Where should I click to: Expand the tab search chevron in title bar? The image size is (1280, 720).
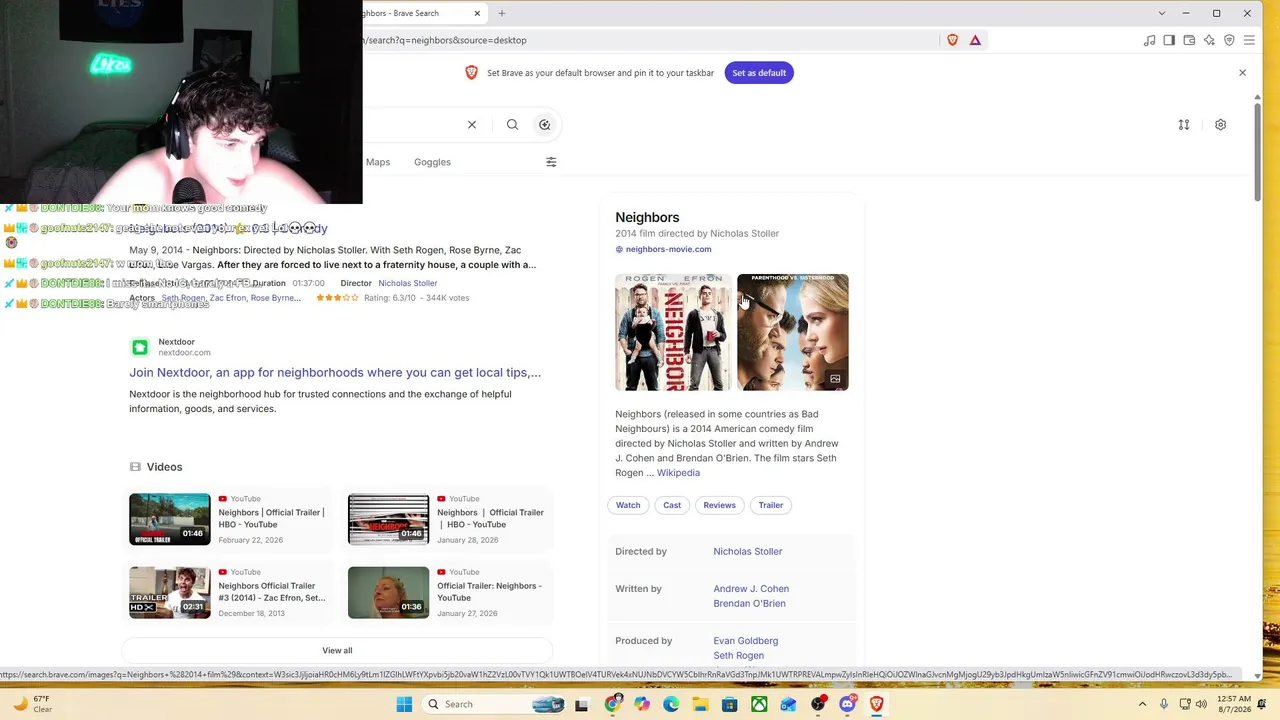tap(1162, 13)
